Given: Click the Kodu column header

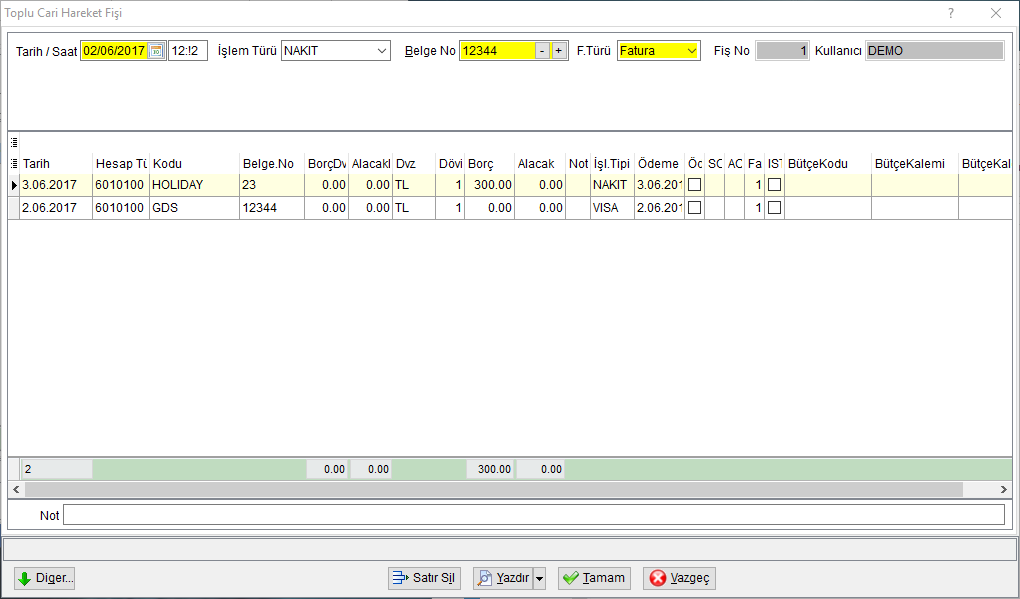Looking at the screenshot, I should 195,164.
